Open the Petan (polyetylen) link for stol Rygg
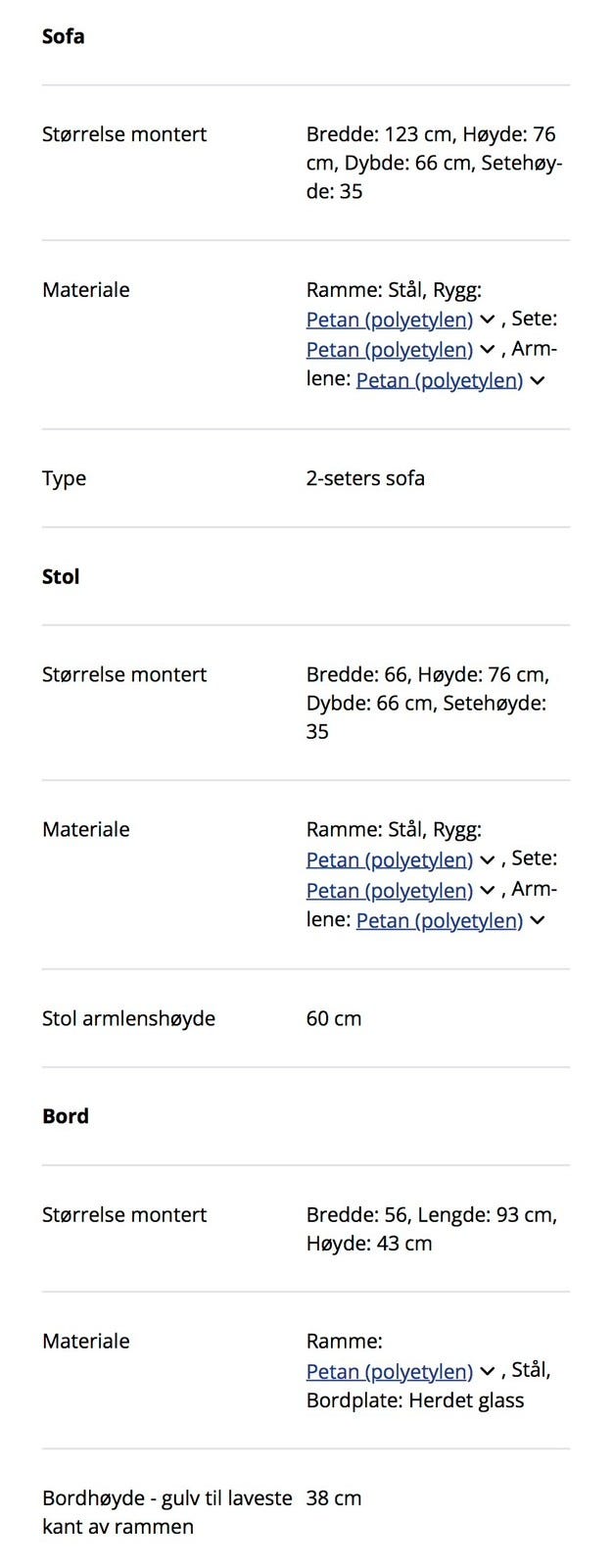 (388, 859)
